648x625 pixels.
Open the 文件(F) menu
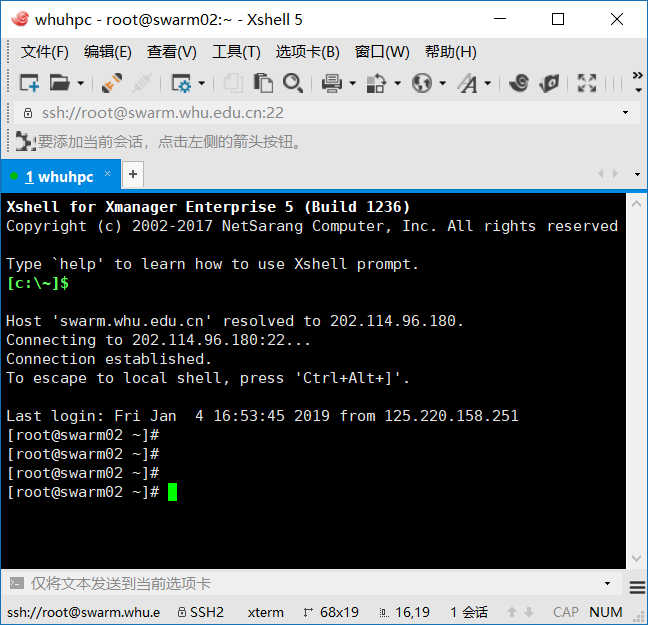tap(44, 52)
